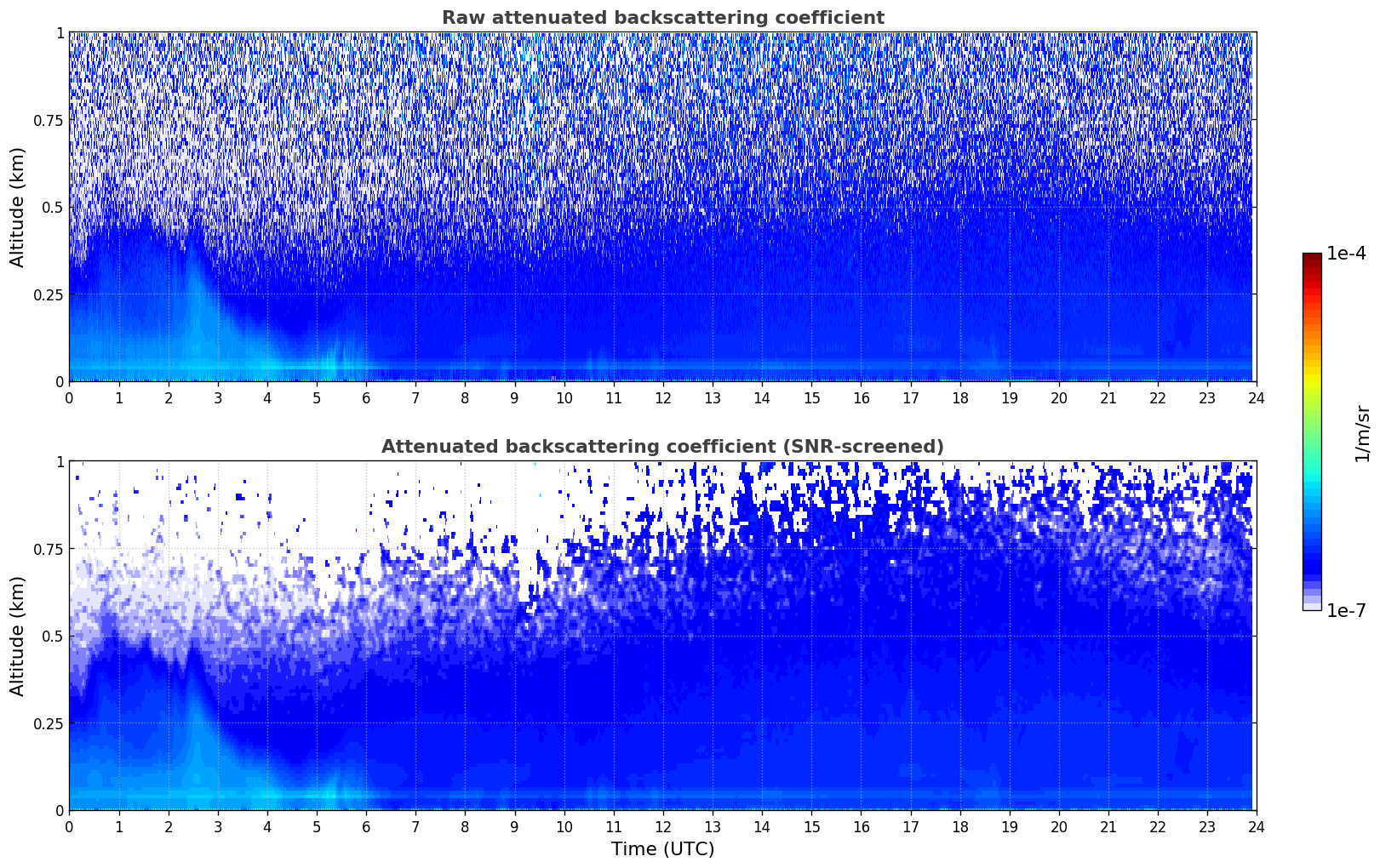Click hour tick "24" under the upper plot
Screen dimensions: 1380x868
click(x=1256, y=397)
